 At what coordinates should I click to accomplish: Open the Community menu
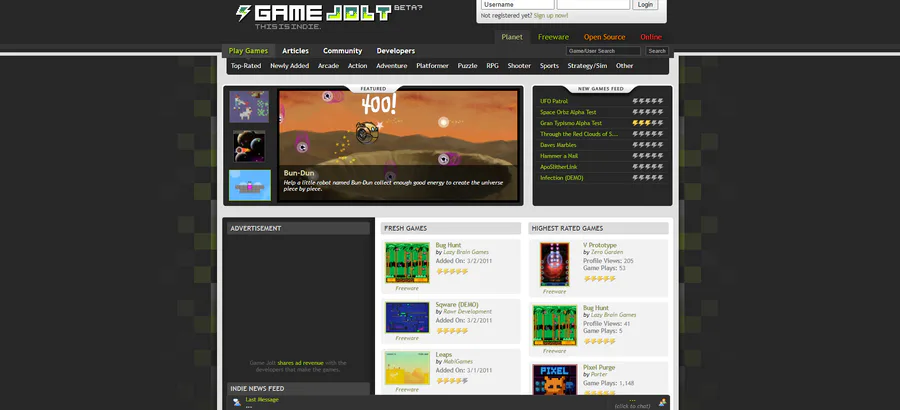[x=342, y=51]
